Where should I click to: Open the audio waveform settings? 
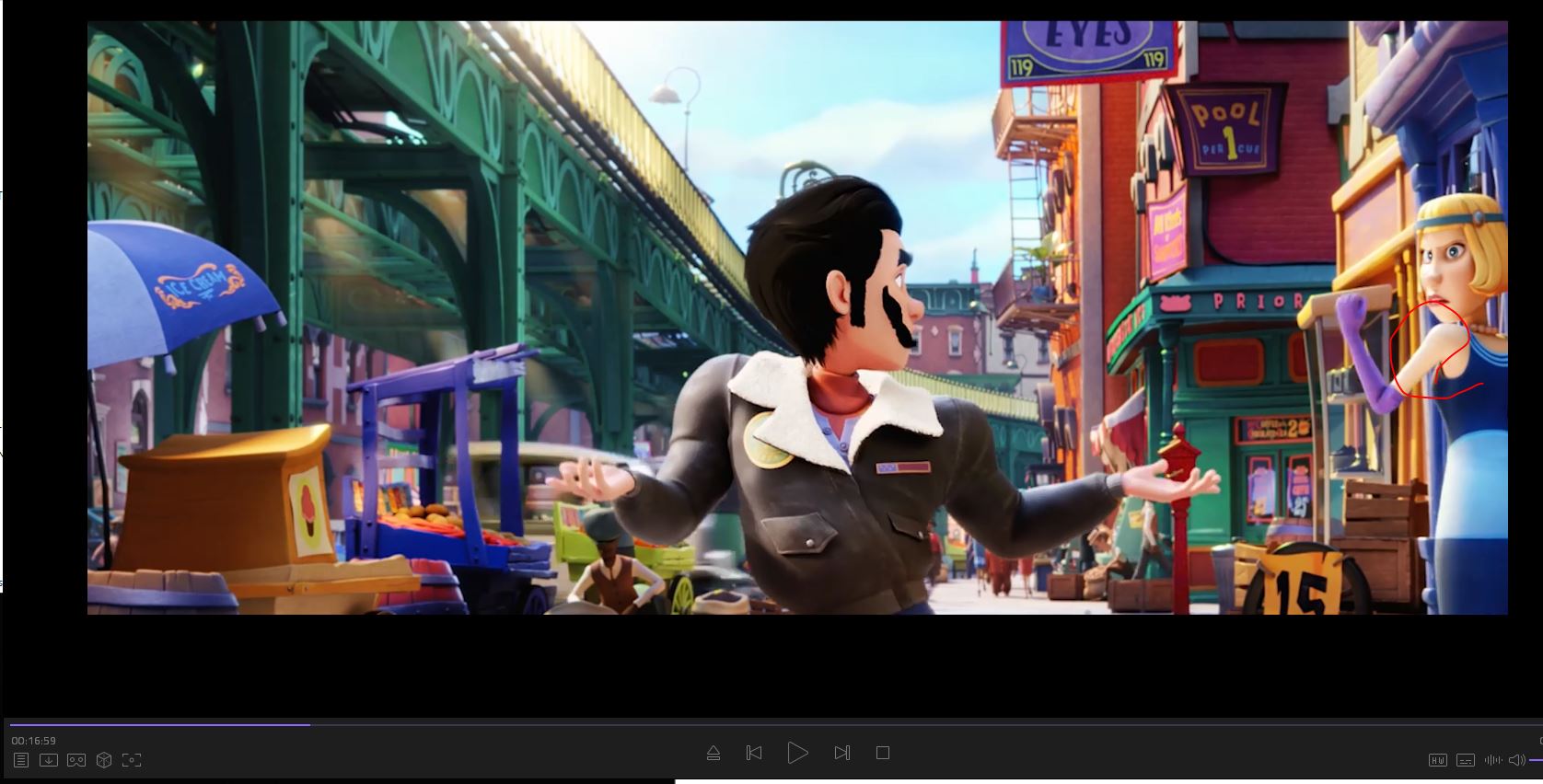pos(1493,760)
